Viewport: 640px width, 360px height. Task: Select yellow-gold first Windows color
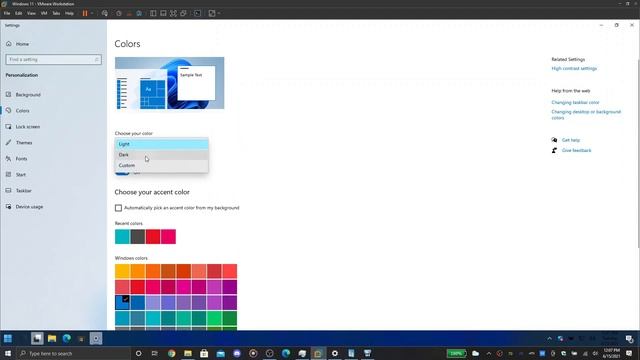122,271
